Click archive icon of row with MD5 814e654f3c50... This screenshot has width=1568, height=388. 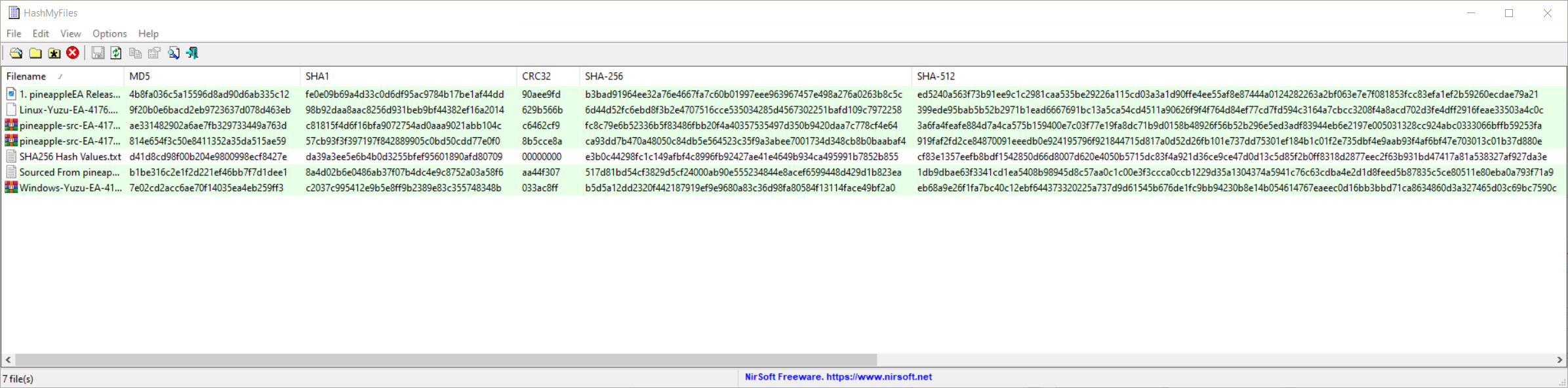[x=11, y=140]
